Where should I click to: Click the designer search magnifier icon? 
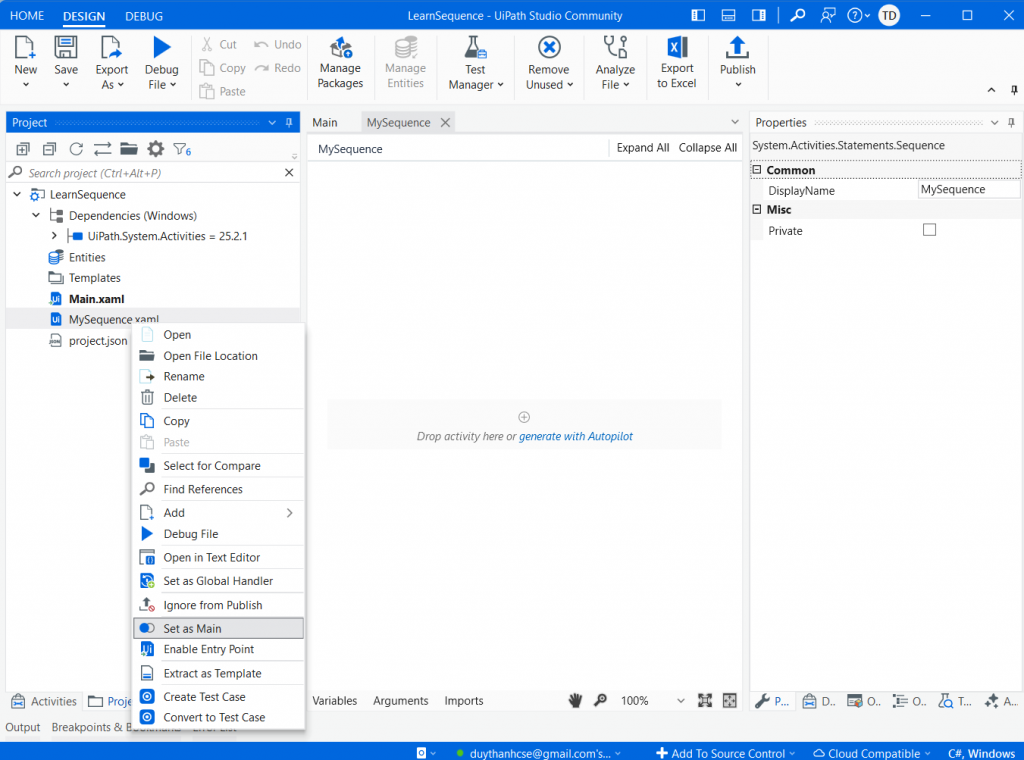tap(600, 701)
